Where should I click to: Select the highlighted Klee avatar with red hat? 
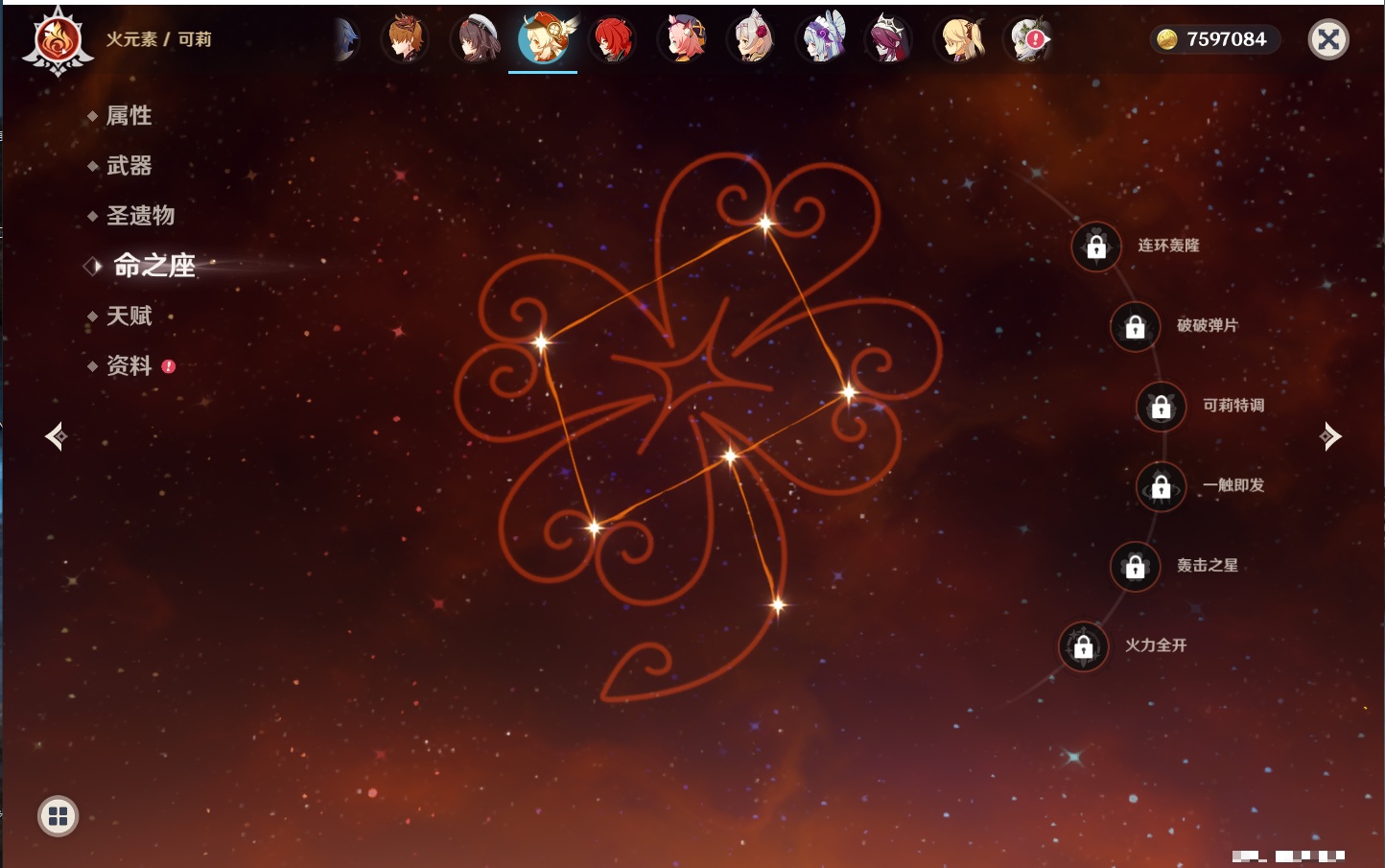[544, 39]
